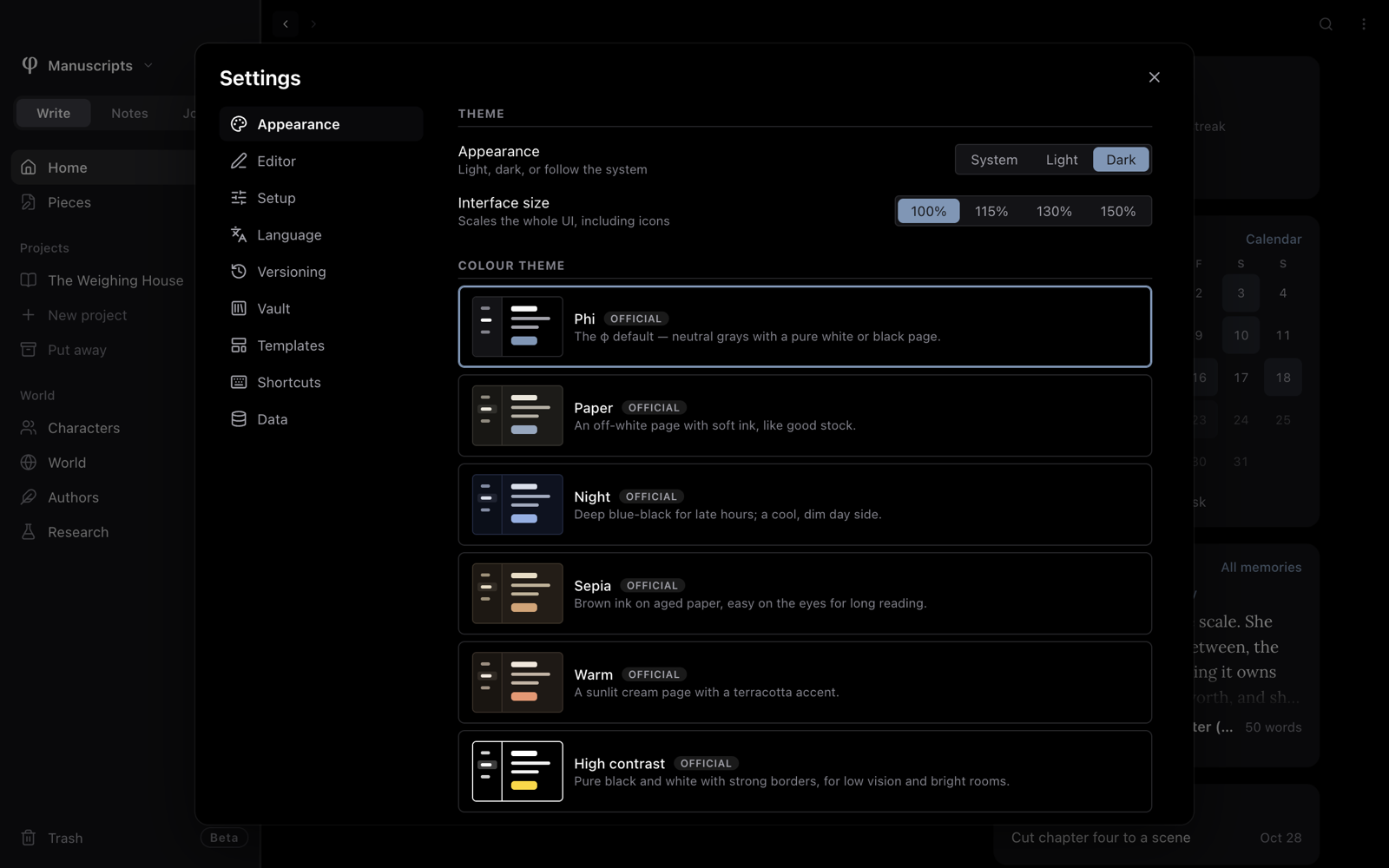This screenshot has width=1389, height=868.
Task: Click the Sepia theme preview thumbnail
Action: (x=517, y=594)
